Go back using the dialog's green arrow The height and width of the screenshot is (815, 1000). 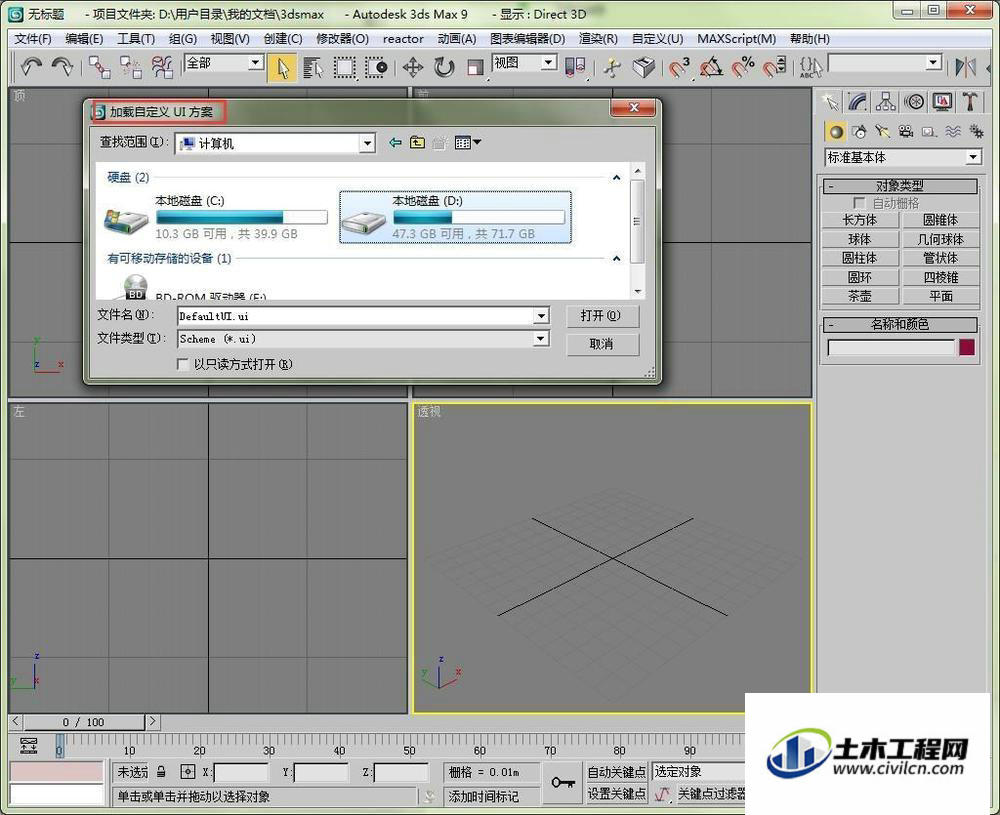[395, 143]
